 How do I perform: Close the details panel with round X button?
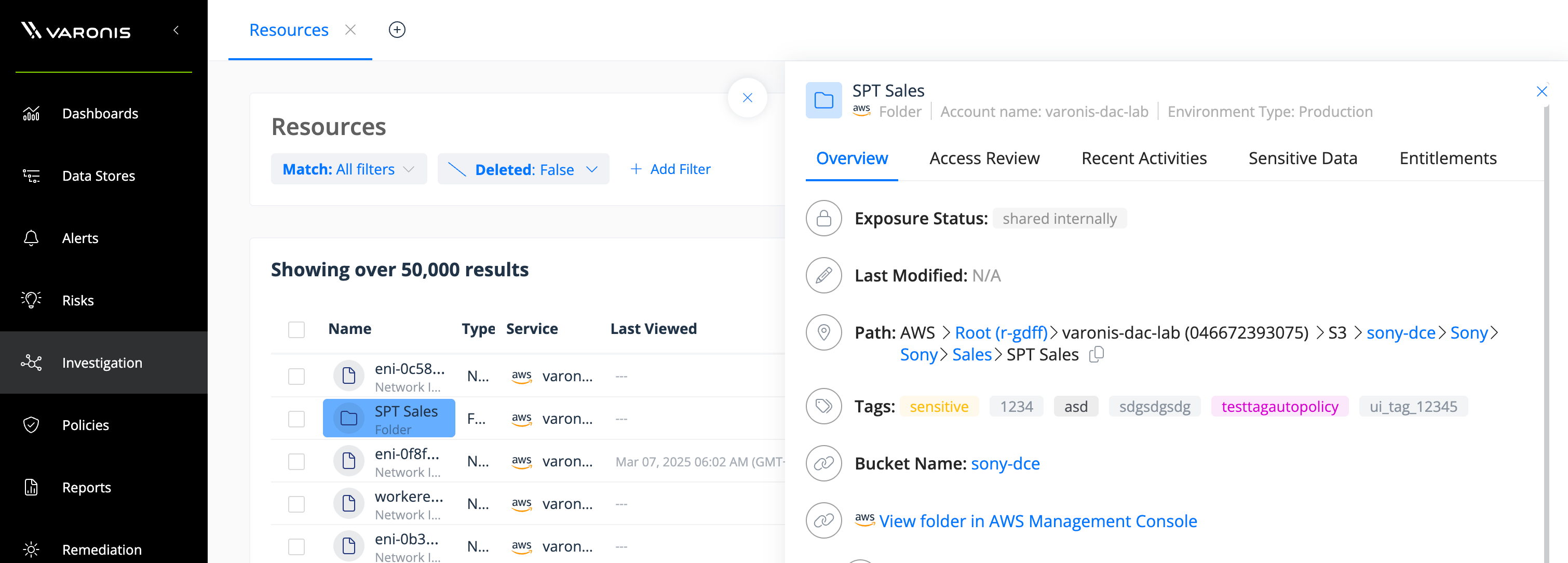click(x=748, y=98)
